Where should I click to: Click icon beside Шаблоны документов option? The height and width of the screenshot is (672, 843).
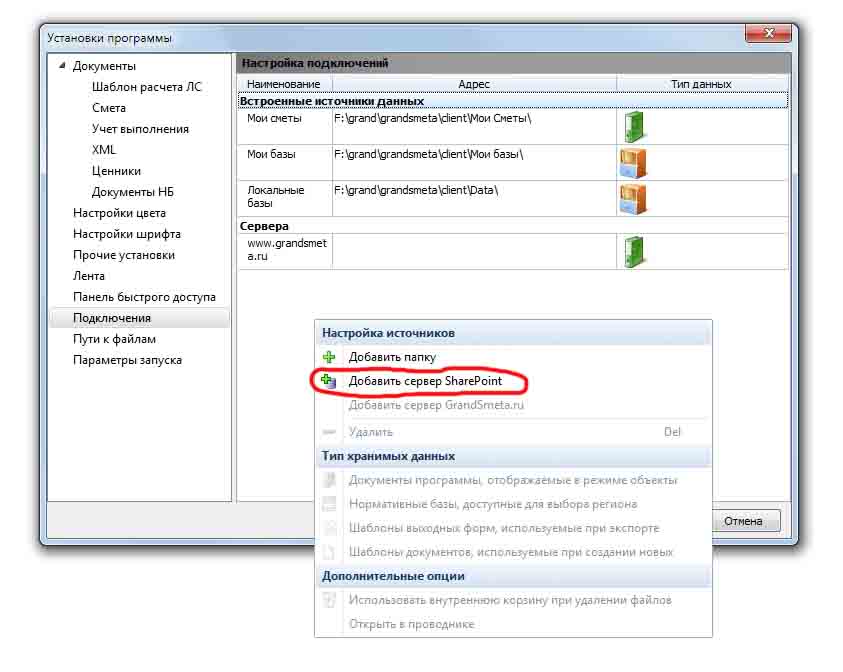tap(329, 552)
